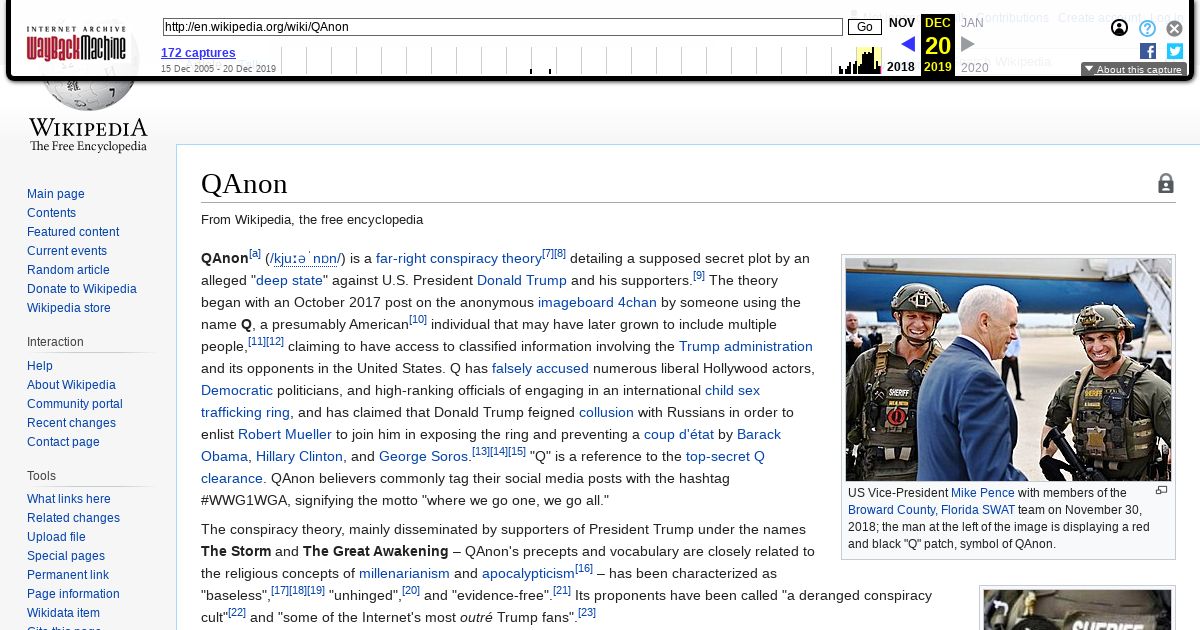Open Help in Interaction section
This screenshot has width=1200, height=630.
coord(40,366)
